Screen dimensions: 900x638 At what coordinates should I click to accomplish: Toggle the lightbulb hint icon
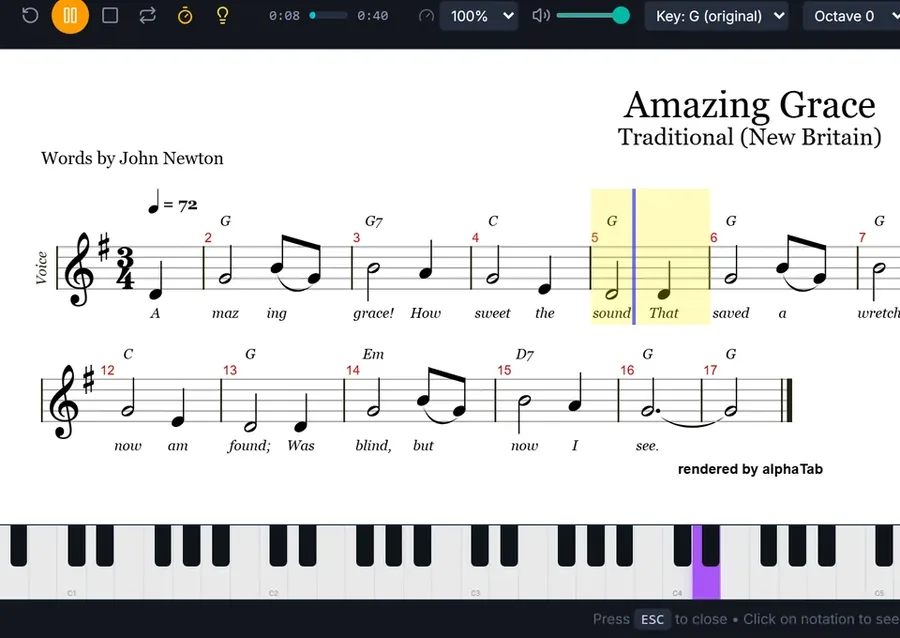tap(223, 15)
